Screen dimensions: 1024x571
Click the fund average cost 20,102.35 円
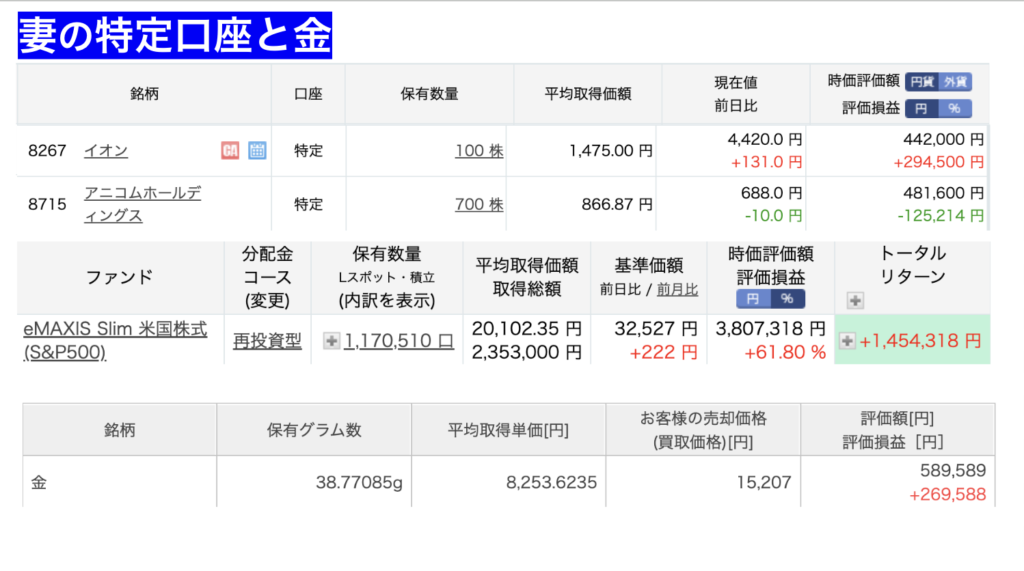pyautogui.click(x=527, y=329)
